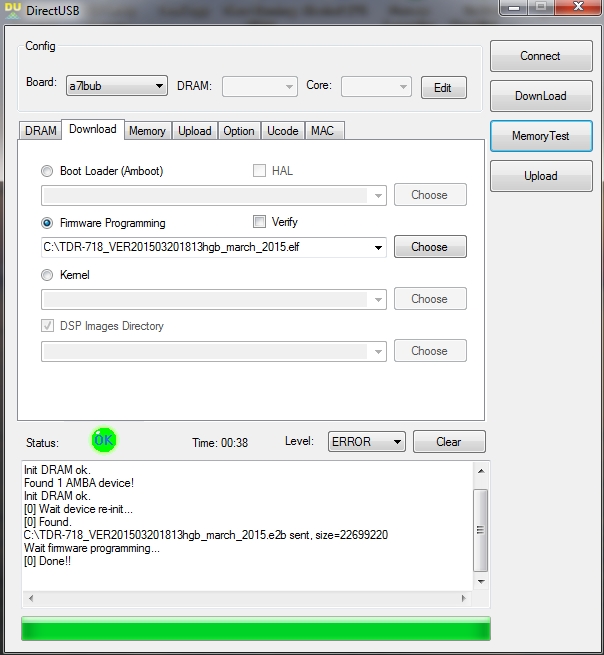Select the Kernel radio button
The image size is (604, 655).
pos(47,275)
